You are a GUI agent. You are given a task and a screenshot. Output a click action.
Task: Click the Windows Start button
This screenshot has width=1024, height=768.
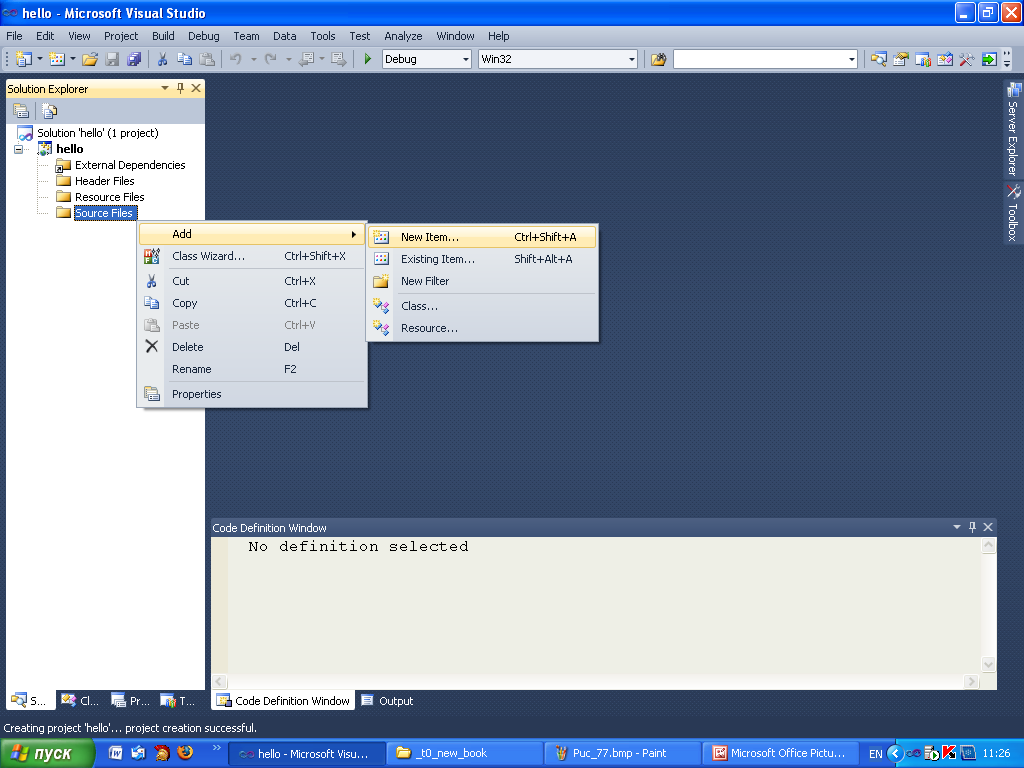click(47, 754)
